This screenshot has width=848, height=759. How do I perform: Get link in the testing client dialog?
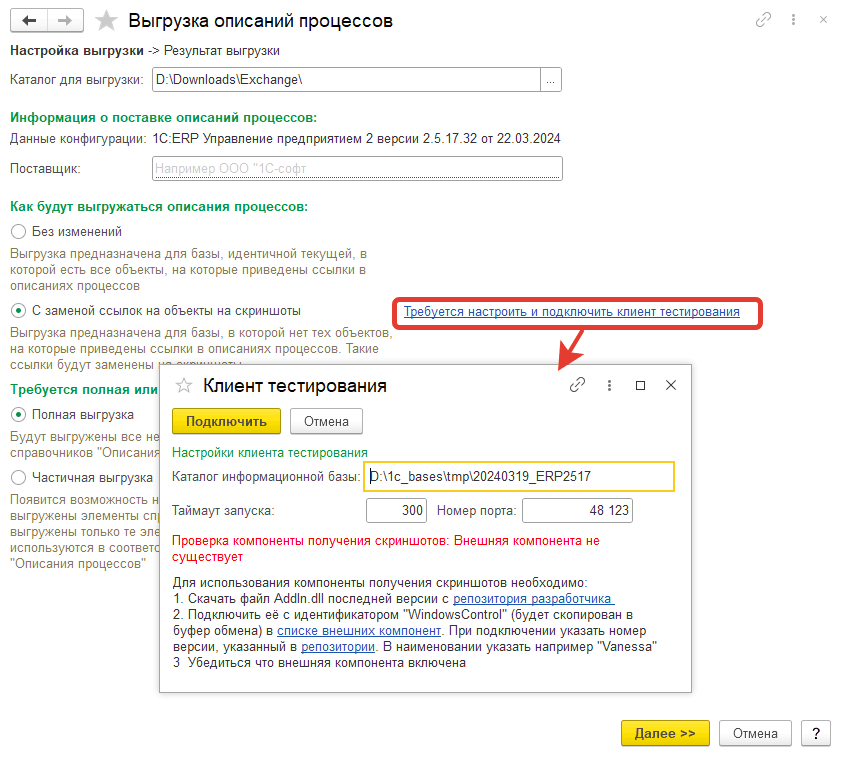[577, 385]
